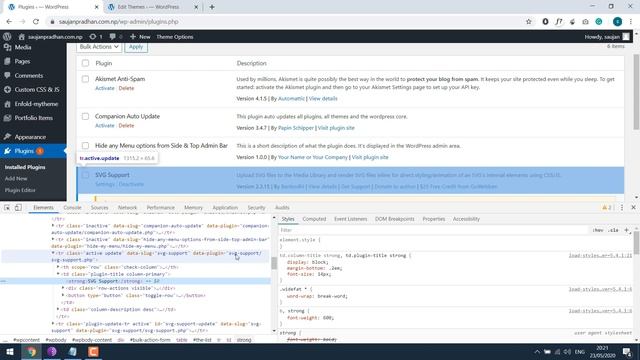This screenshot has height=360, width=640.
Task: Open the site home icon in admin bar
Action: click(x=21, y=37)
